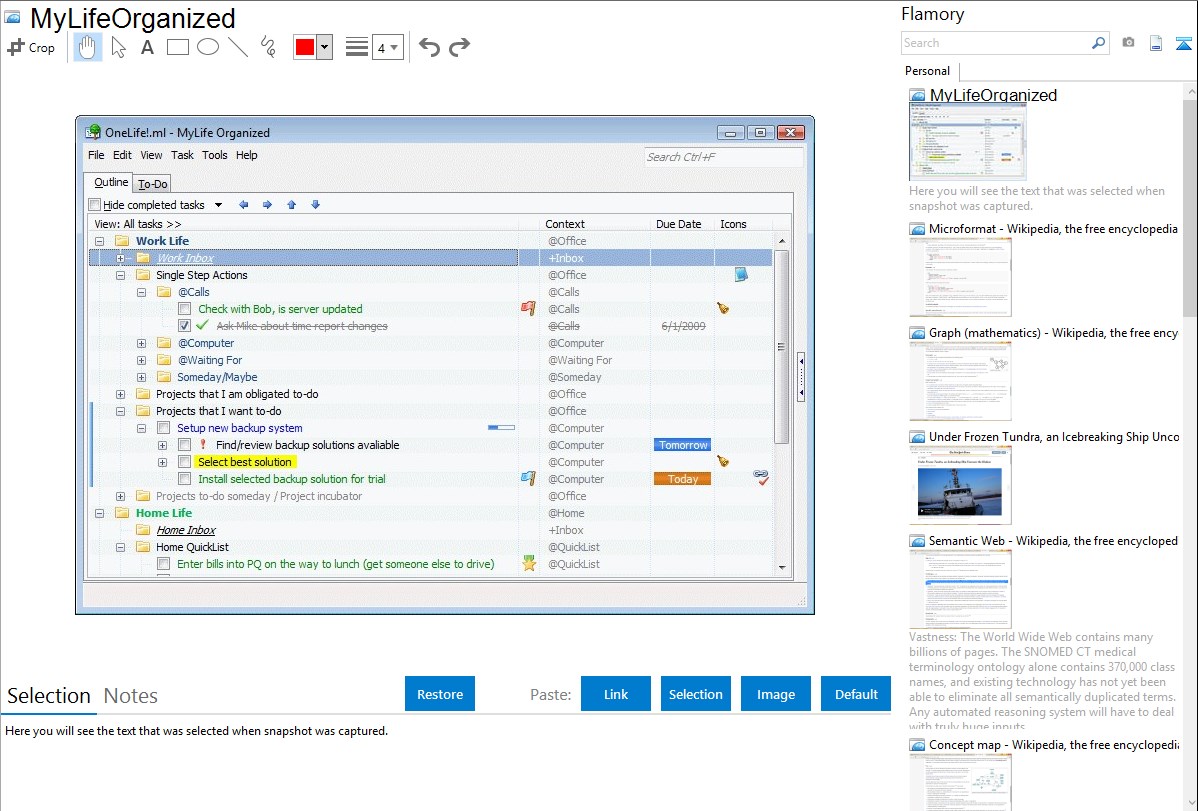Click the camera snapshot icon
Screen dimensions: 1198x811
[1128, 43]
